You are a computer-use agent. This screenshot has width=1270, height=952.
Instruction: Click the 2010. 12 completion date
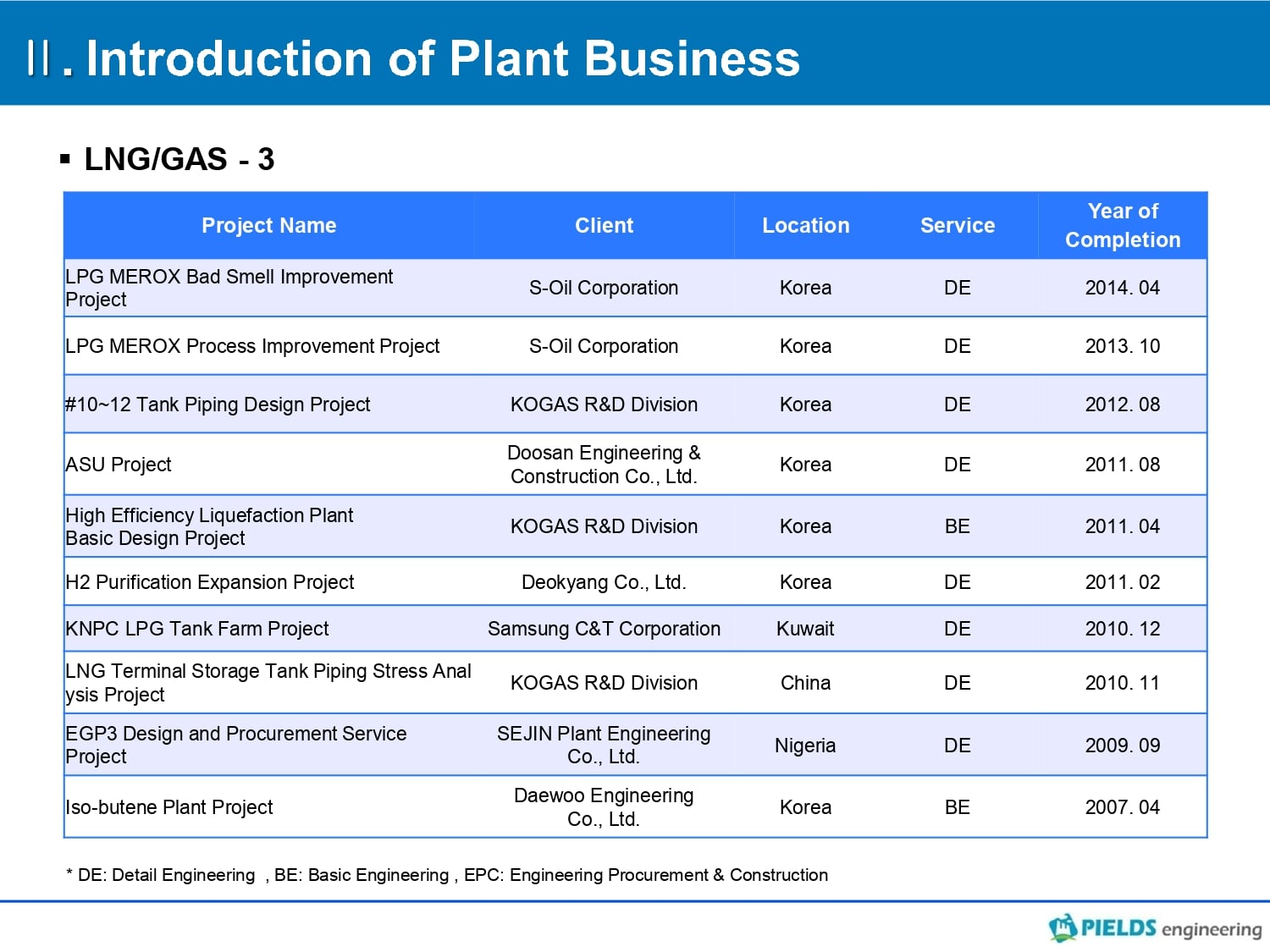click(1123, 629)
